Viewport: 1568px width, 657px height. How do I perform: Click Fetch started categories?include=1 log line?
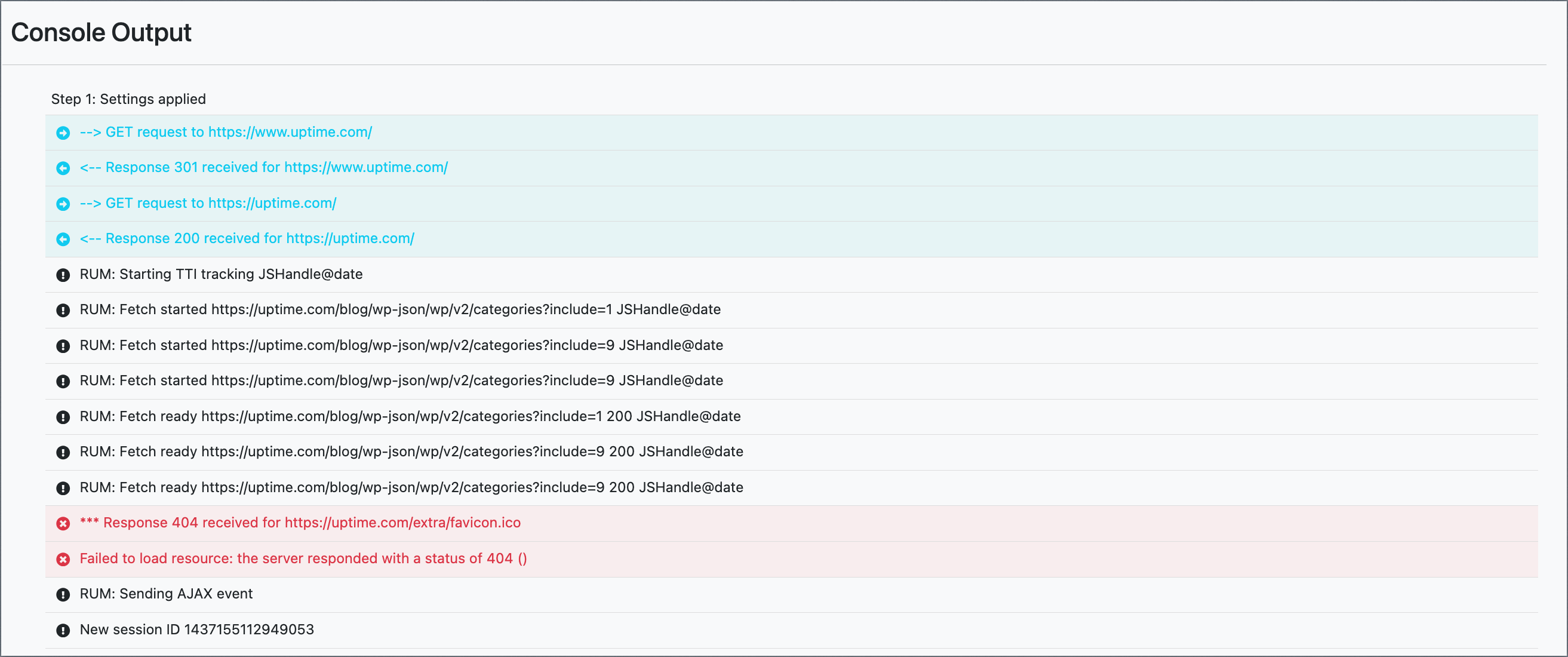[x=791, y=310]
